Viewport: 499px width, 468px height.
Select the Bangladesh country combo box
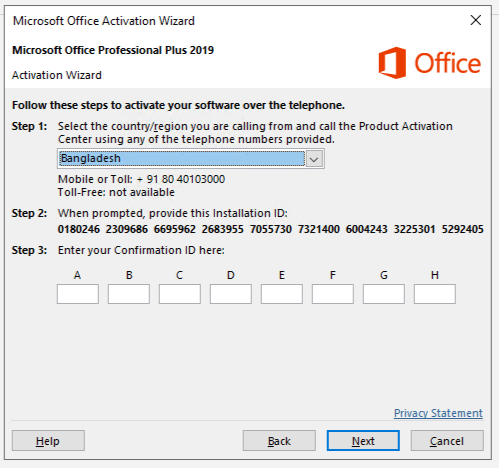tap(191, 159)
